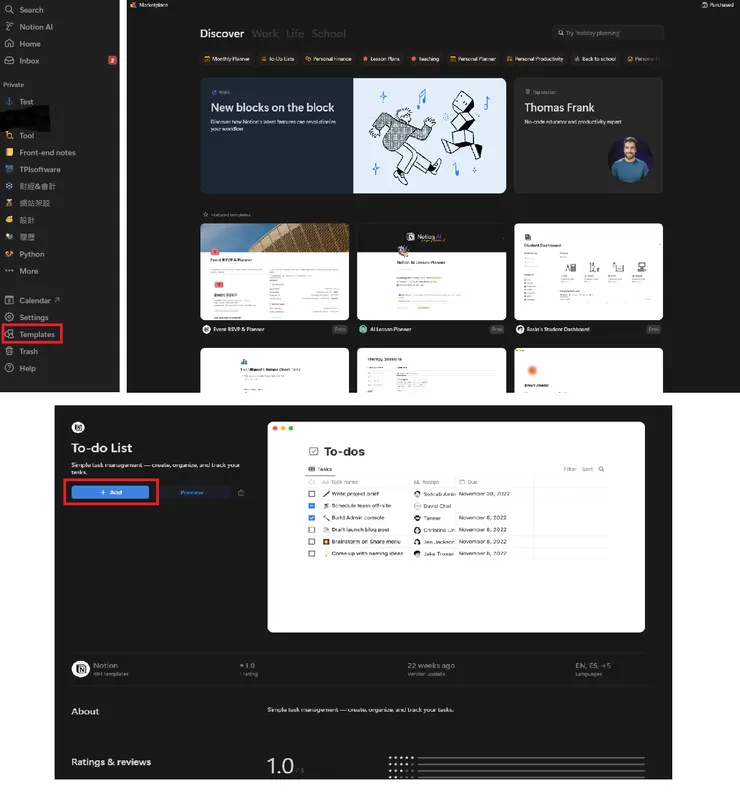Image resolution: width=740 pixels, height=803 pixels.
Task: Uncheck the 'Build Admin console' checkbox
Action: pos(311,518)
